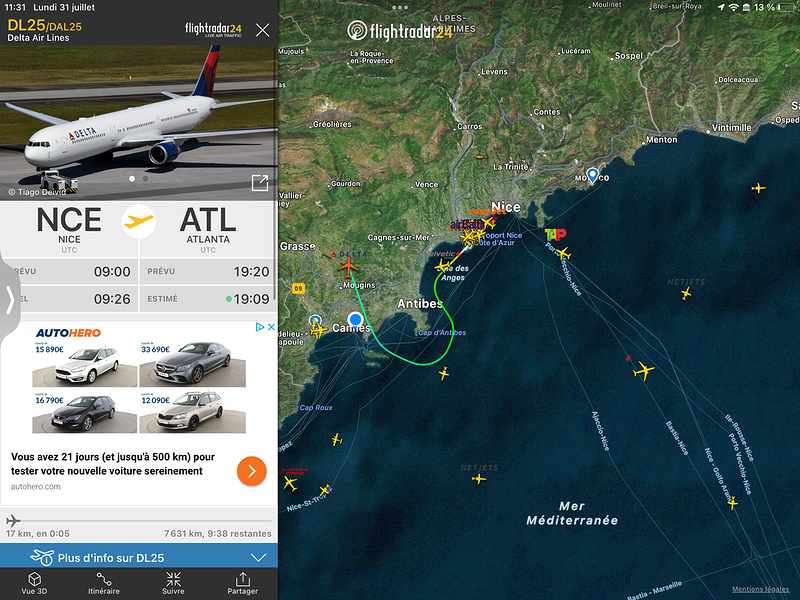800x600 pixels.
Task: Open aircraft photo in external view
Action: pyautogui.click(x=260, y=183)
